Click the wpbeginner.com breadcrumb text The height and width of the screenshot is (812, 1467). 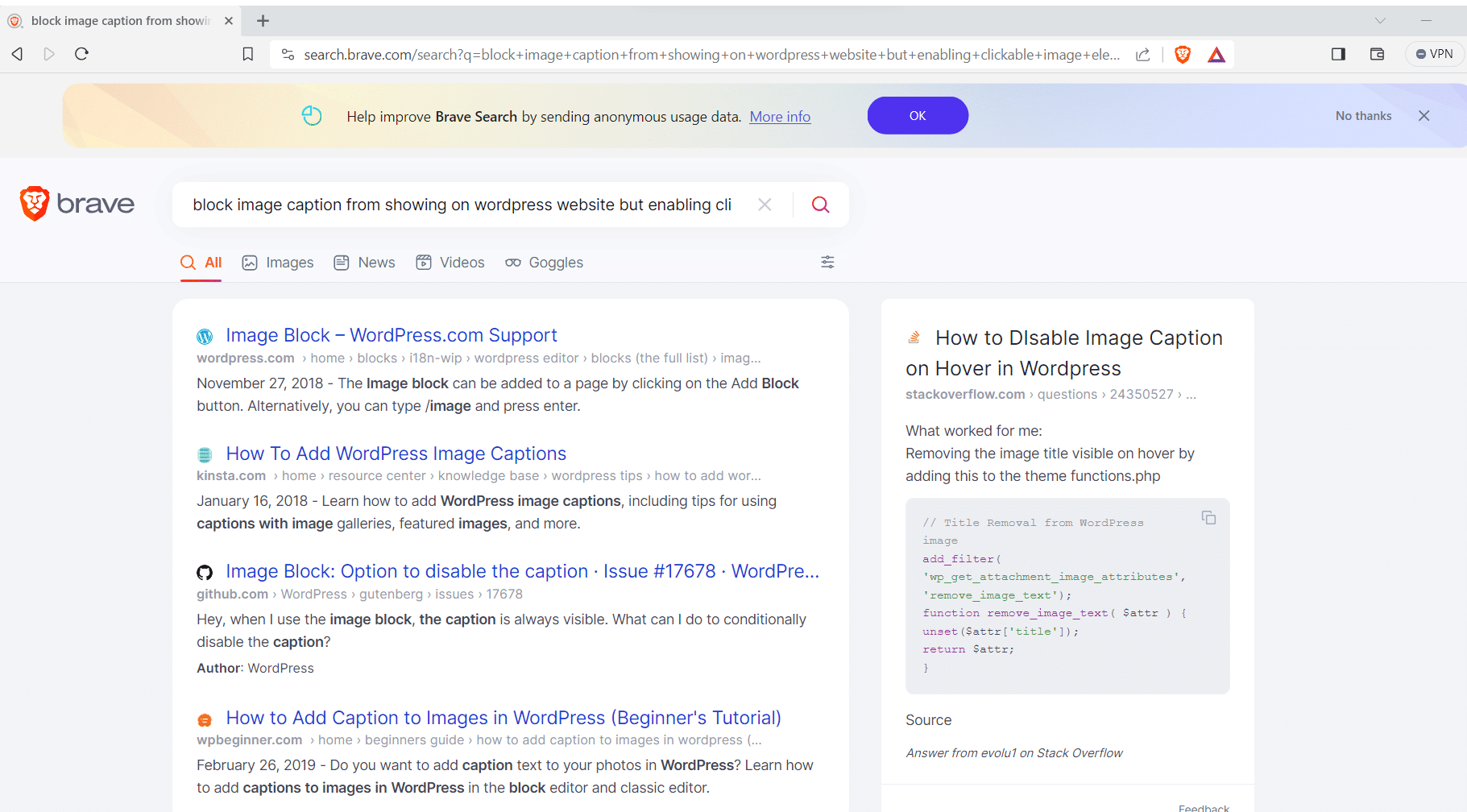click(x=250, y=740)
